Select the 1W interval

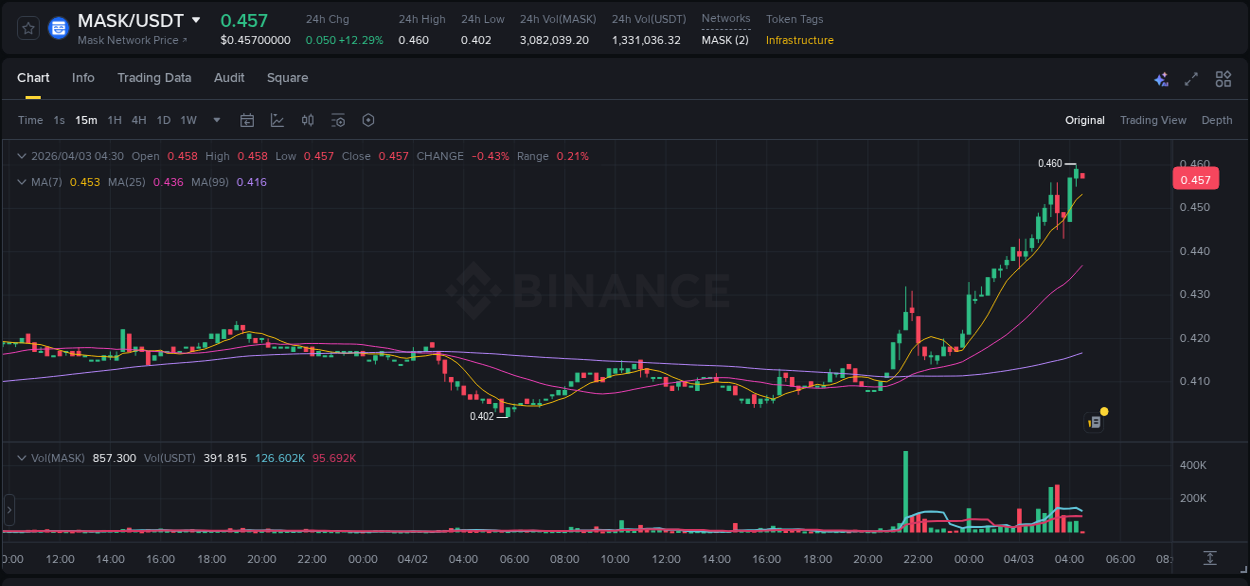[188, 120]
